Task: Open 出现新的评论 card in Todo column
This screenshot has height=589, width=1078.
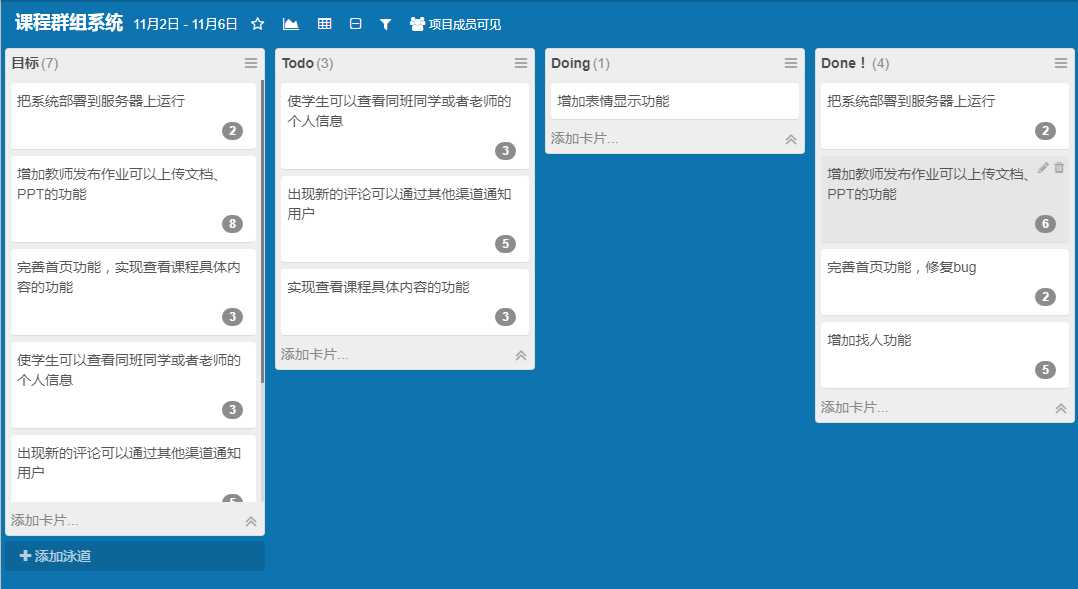Action: [405, 219]
